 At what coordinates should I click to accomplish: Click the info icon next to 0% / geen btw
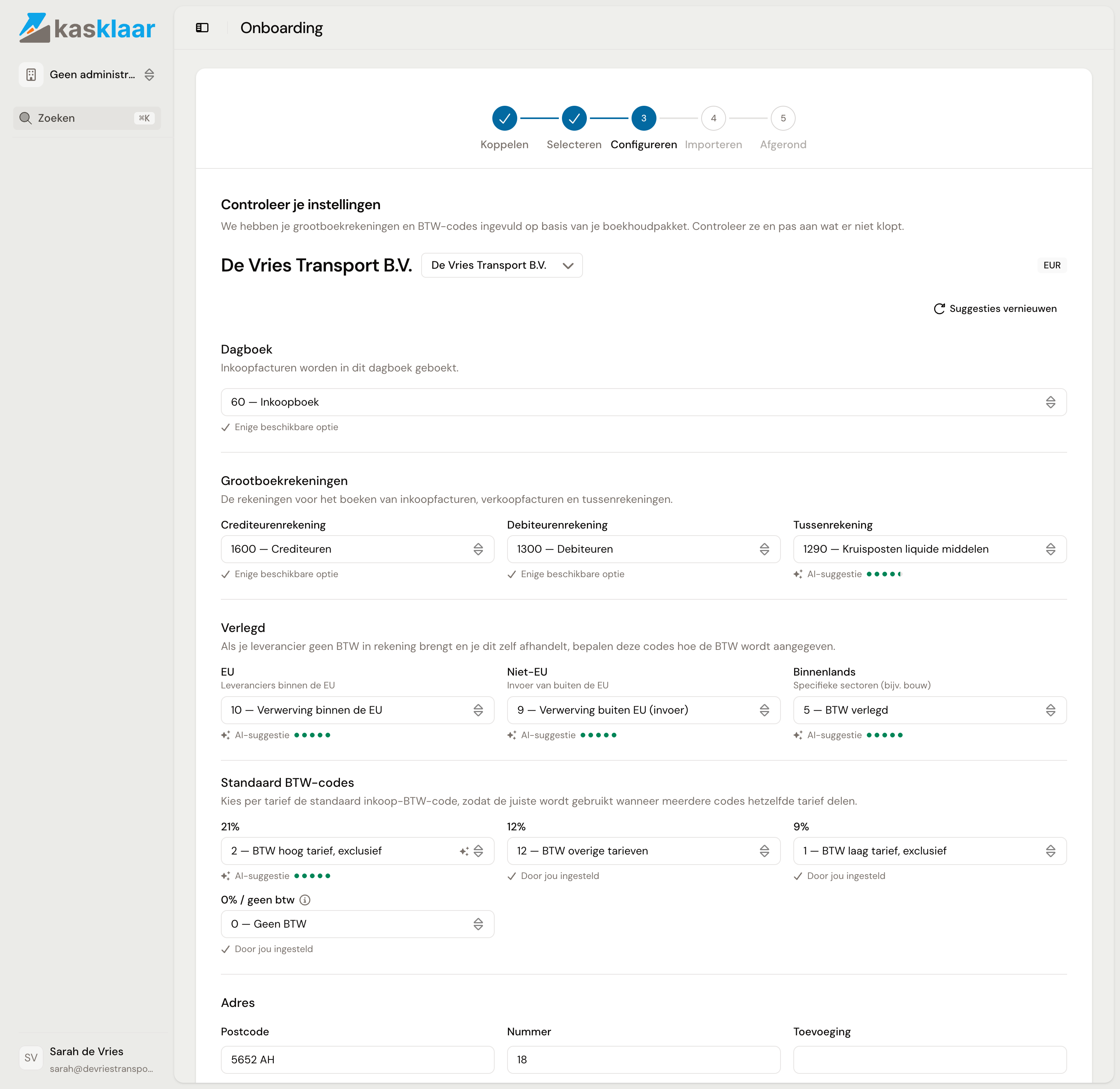click(305, 900)
